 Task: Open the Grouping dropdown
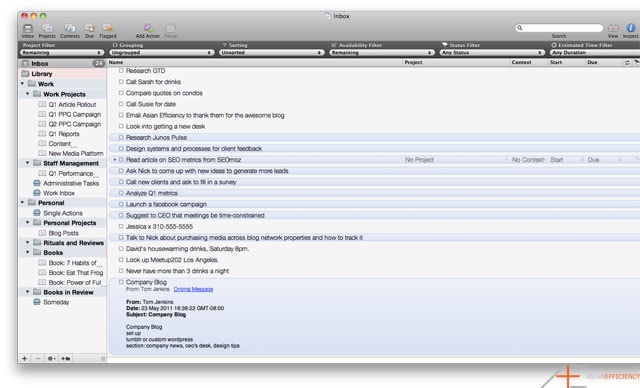pyautogui.click(x=162, y=53)
